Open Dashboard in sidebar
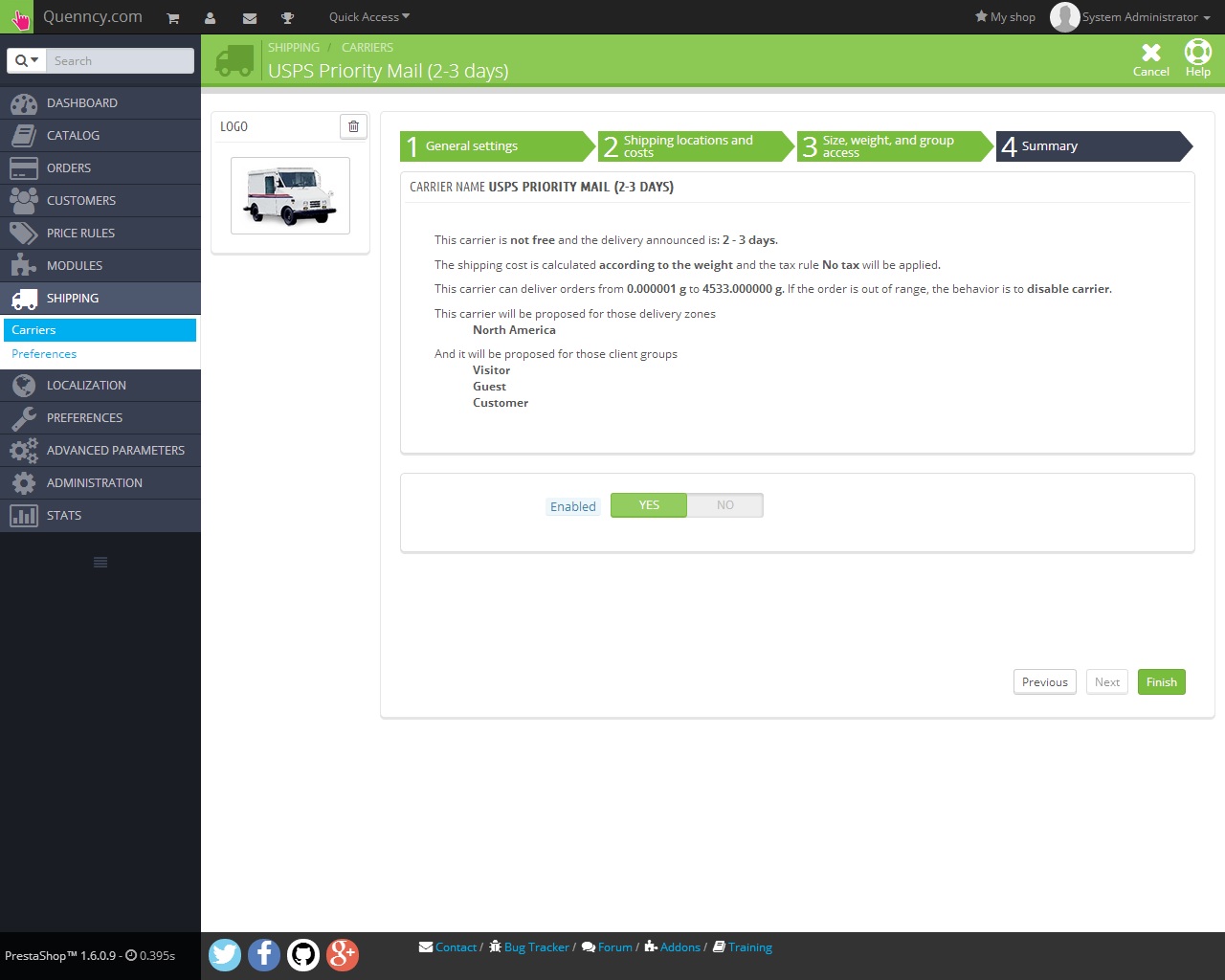Screen dimensions: 1225x980 point(100,103)
